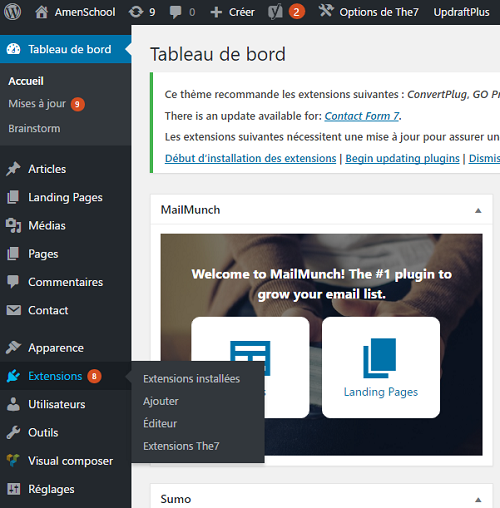Open Éditeur in Extensions flyout
Viewport: 500px width, 508px height.
tap(160, 423)
